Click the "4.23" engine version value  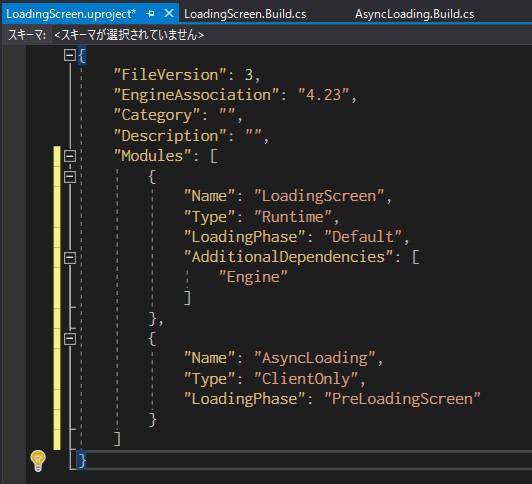tap(323, 95)
